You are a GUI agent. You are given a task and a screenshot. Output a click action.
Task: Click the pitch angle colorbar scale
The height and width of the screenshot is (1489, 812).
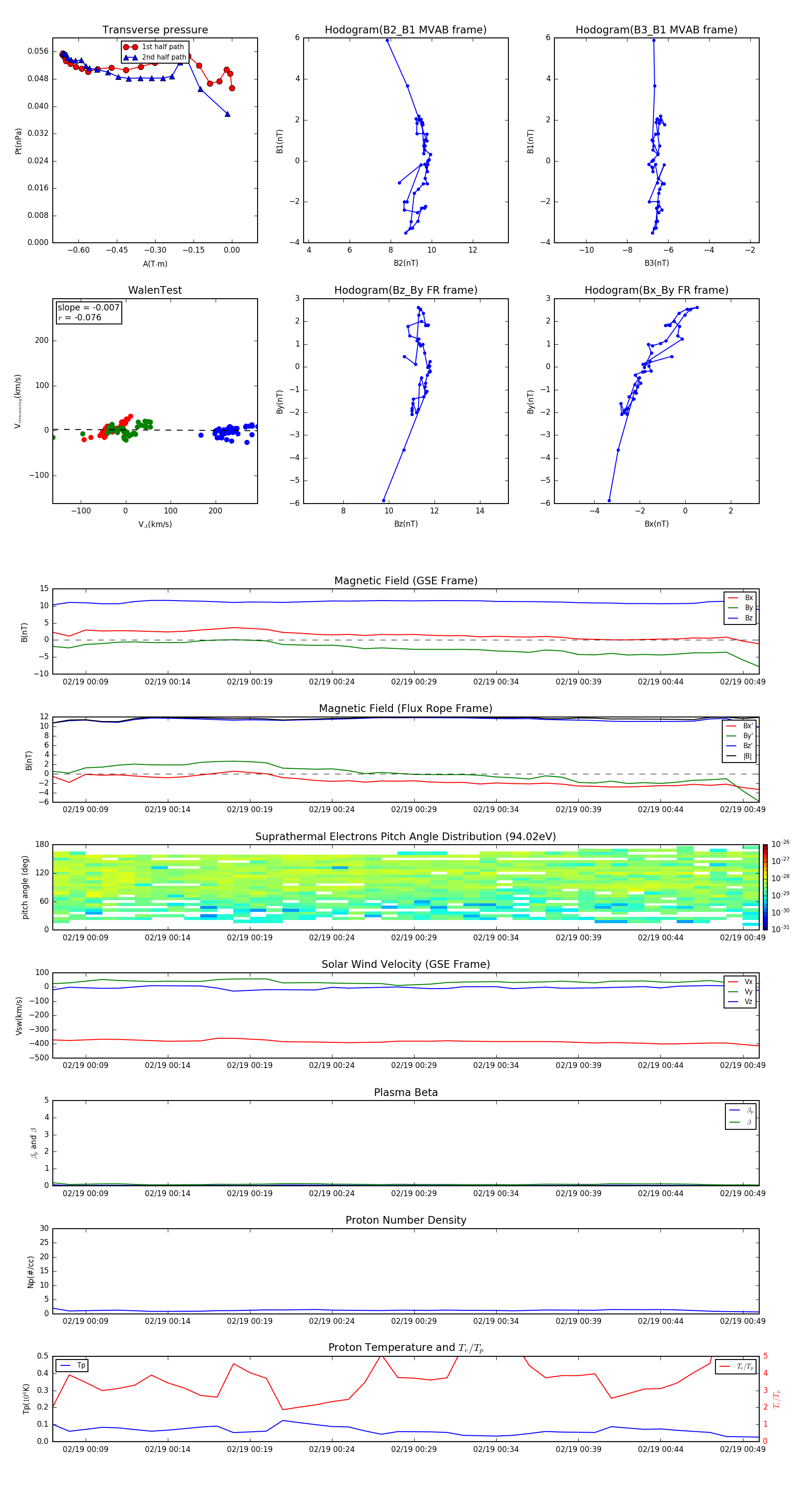(765, 887)
